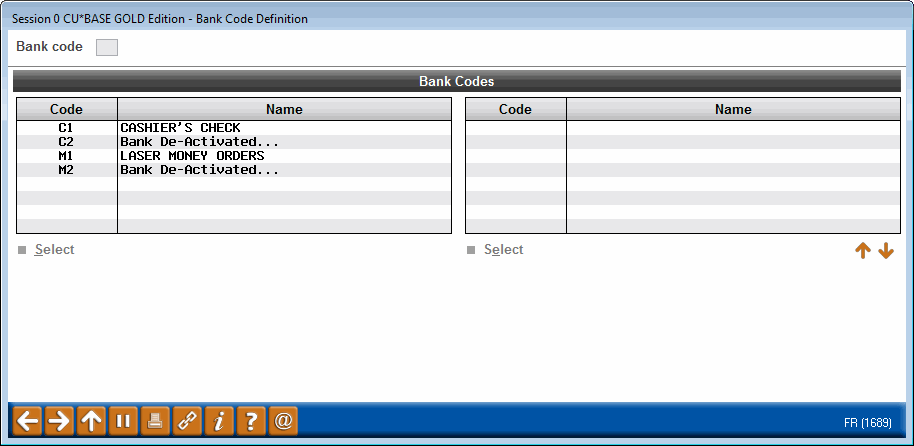Screen dimensions: 914x446
Task: Click the Up arrow toolbar icon
Action: pyautogui.click(x=91, y=421)
